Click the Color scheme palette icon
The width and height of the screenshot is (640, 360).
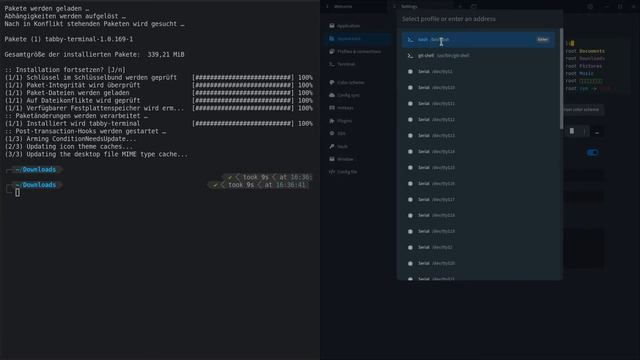coord(332,82)
